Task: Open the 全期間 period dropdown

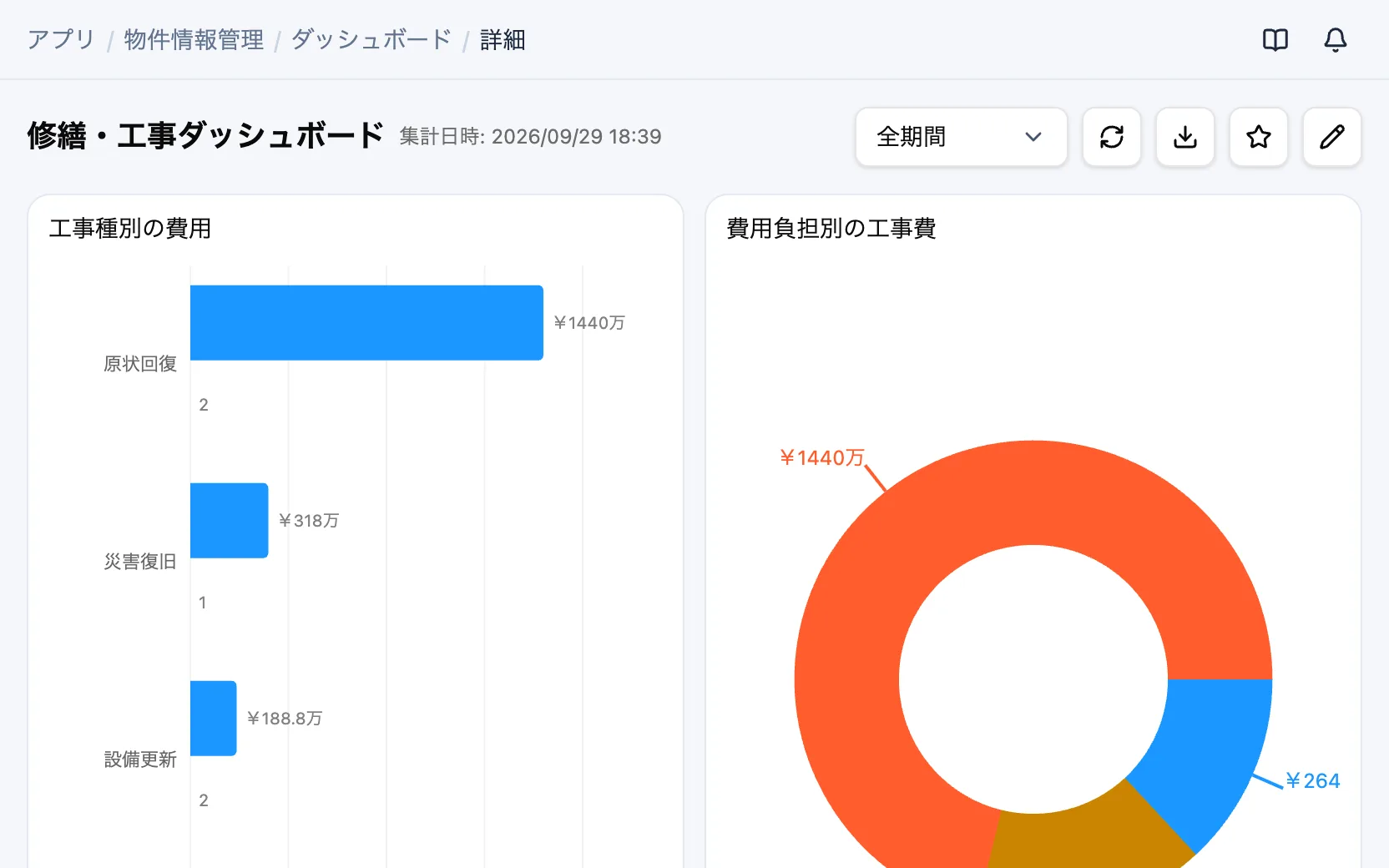Action: (962, 137)
